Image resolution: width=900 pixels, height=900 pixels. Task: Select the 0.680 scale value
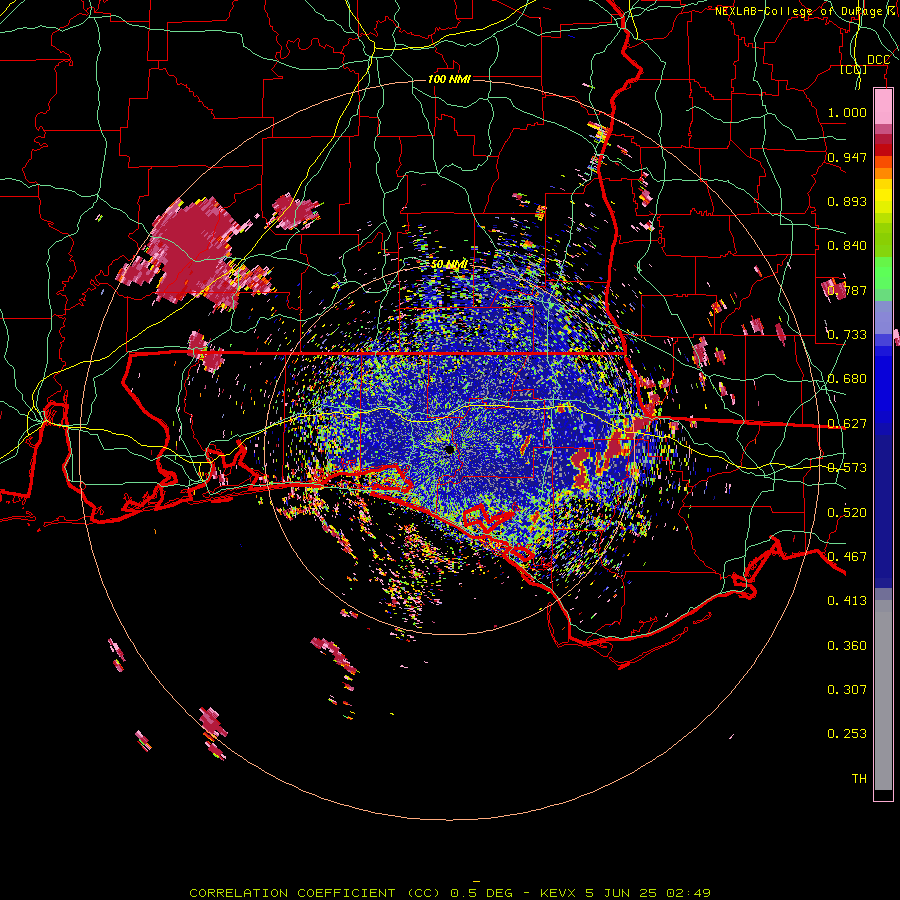pos(847,378)
